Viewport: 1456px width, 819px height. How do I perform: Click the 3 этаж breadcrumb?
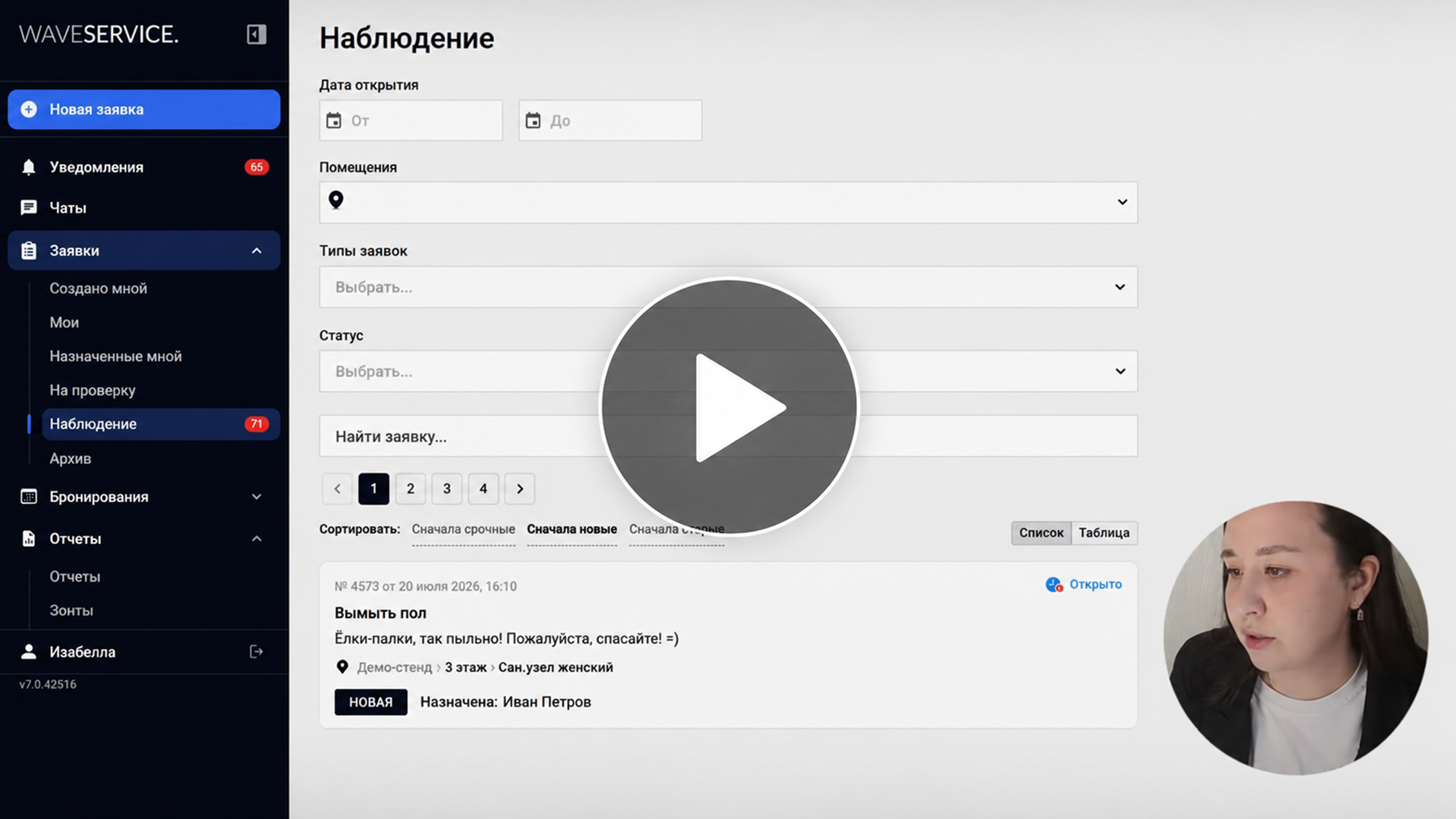pyautogui.click(x=466, y=668)
